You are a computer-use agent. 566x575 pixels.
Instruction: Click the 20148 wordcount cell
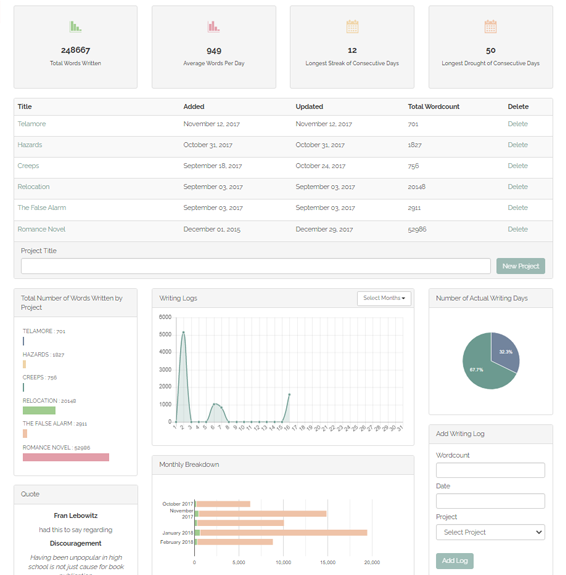pyautogui.click(x=416, y=187)
